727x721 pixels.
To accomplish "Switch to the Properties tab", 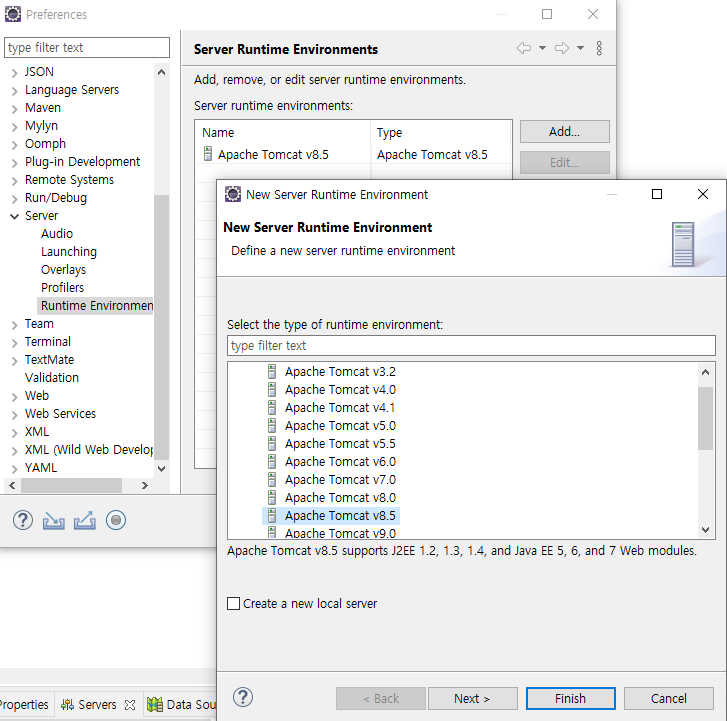I will (x=24, y=705).
